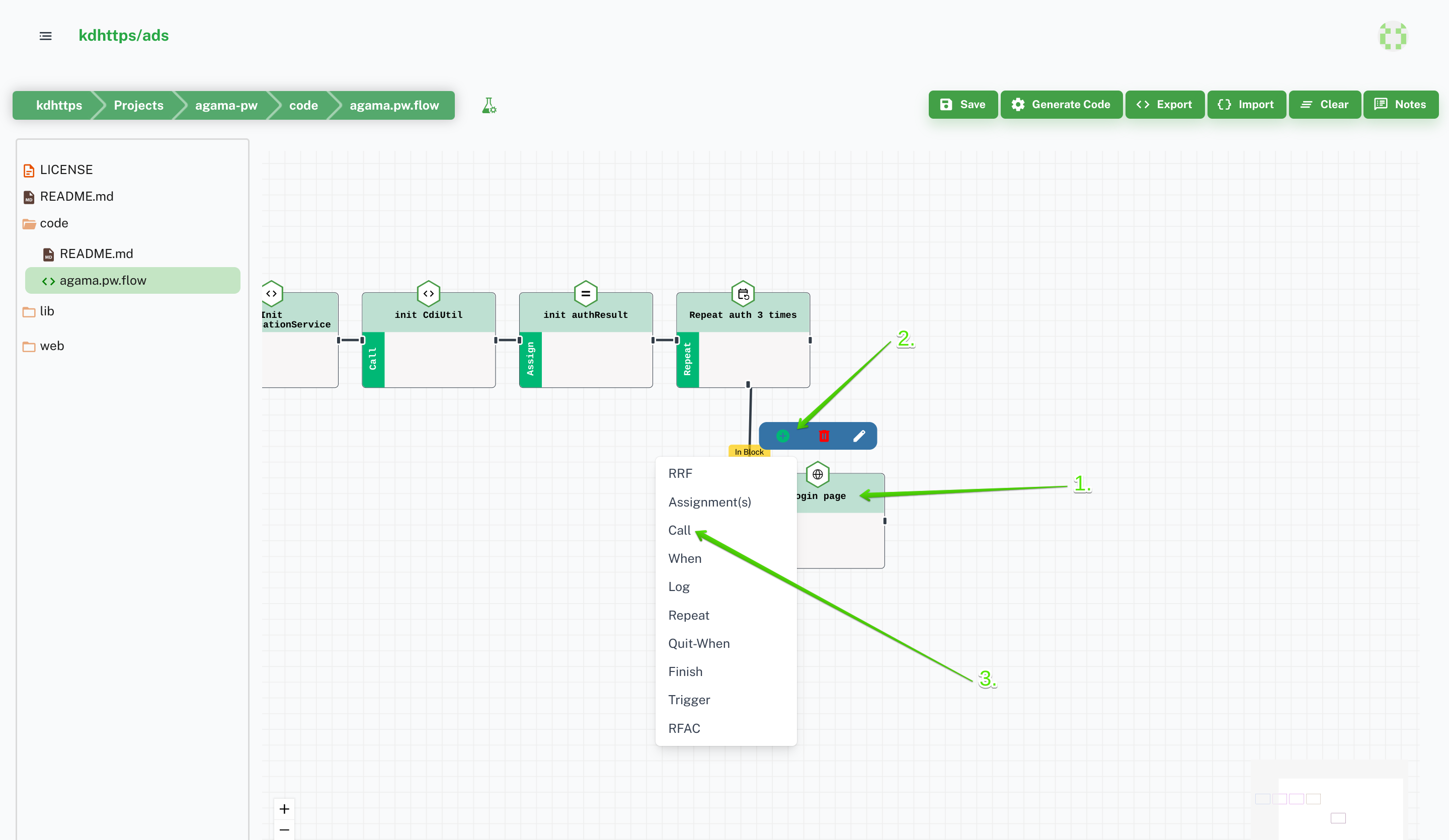Go to kdhttps breadcrumb
The height and width of the screenshot is (840, 1449).
pyautogui.click(x=59, y=105)
